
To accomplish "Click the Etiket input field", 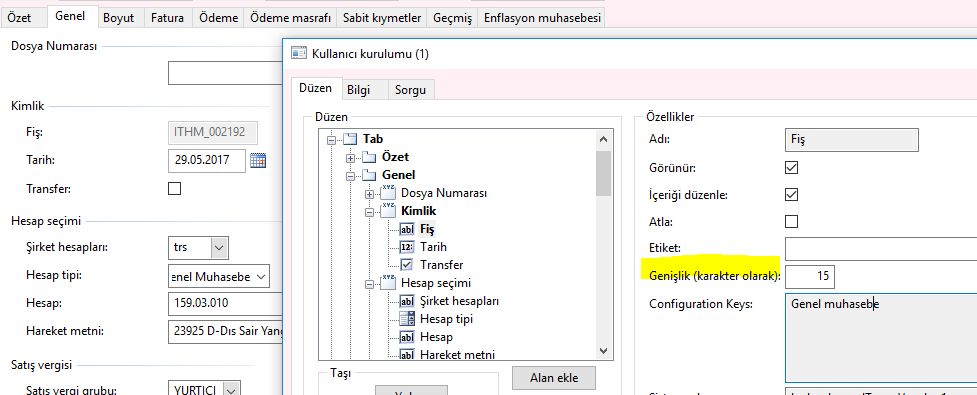I will pyautogui.click(x=880, y=249).
